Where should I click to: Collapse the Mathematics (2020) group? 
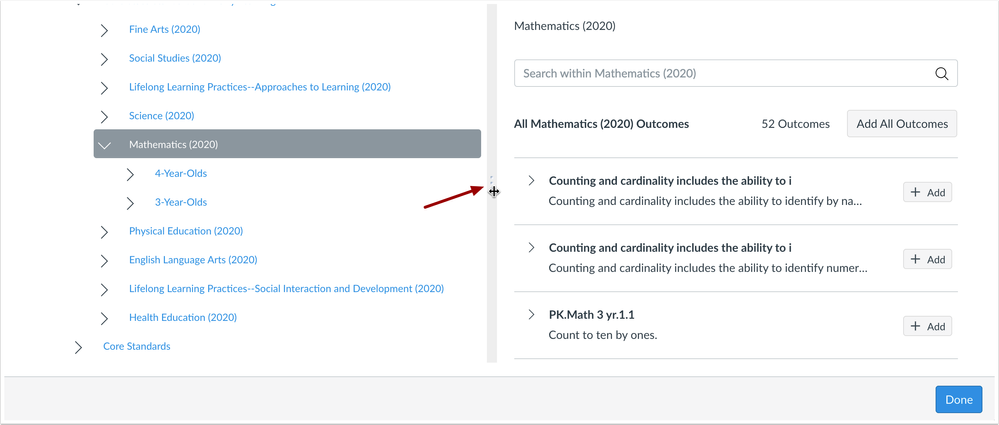pyautogui.click(x=104, y=145)
